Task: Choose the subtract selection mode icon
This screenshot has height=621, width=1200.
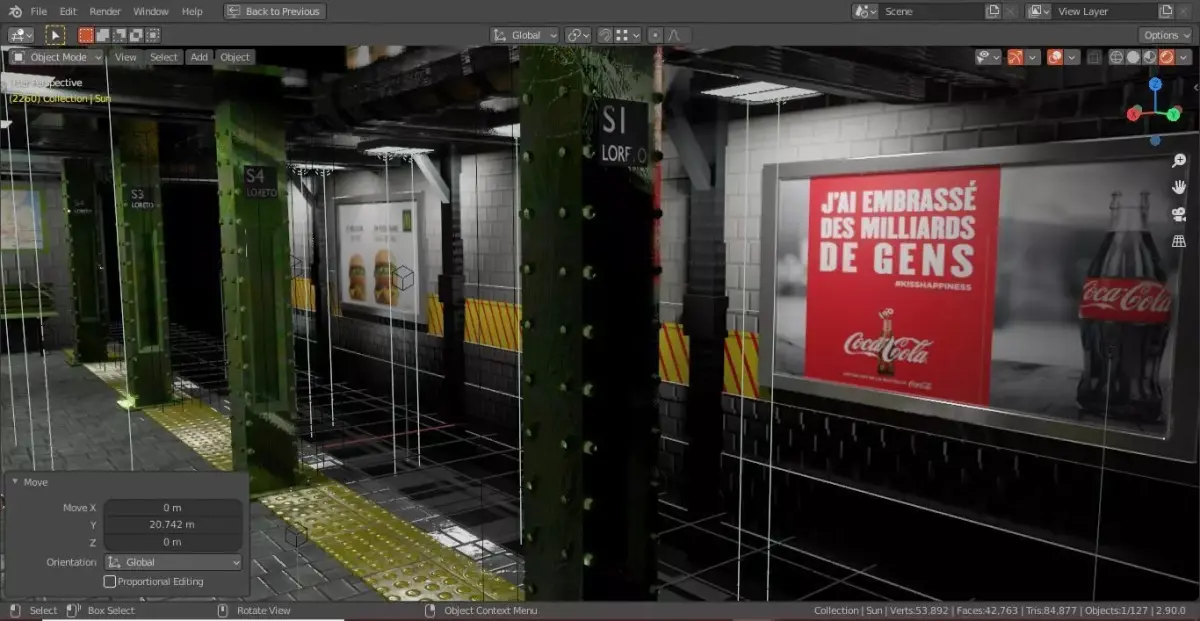Action: [119, 35]
